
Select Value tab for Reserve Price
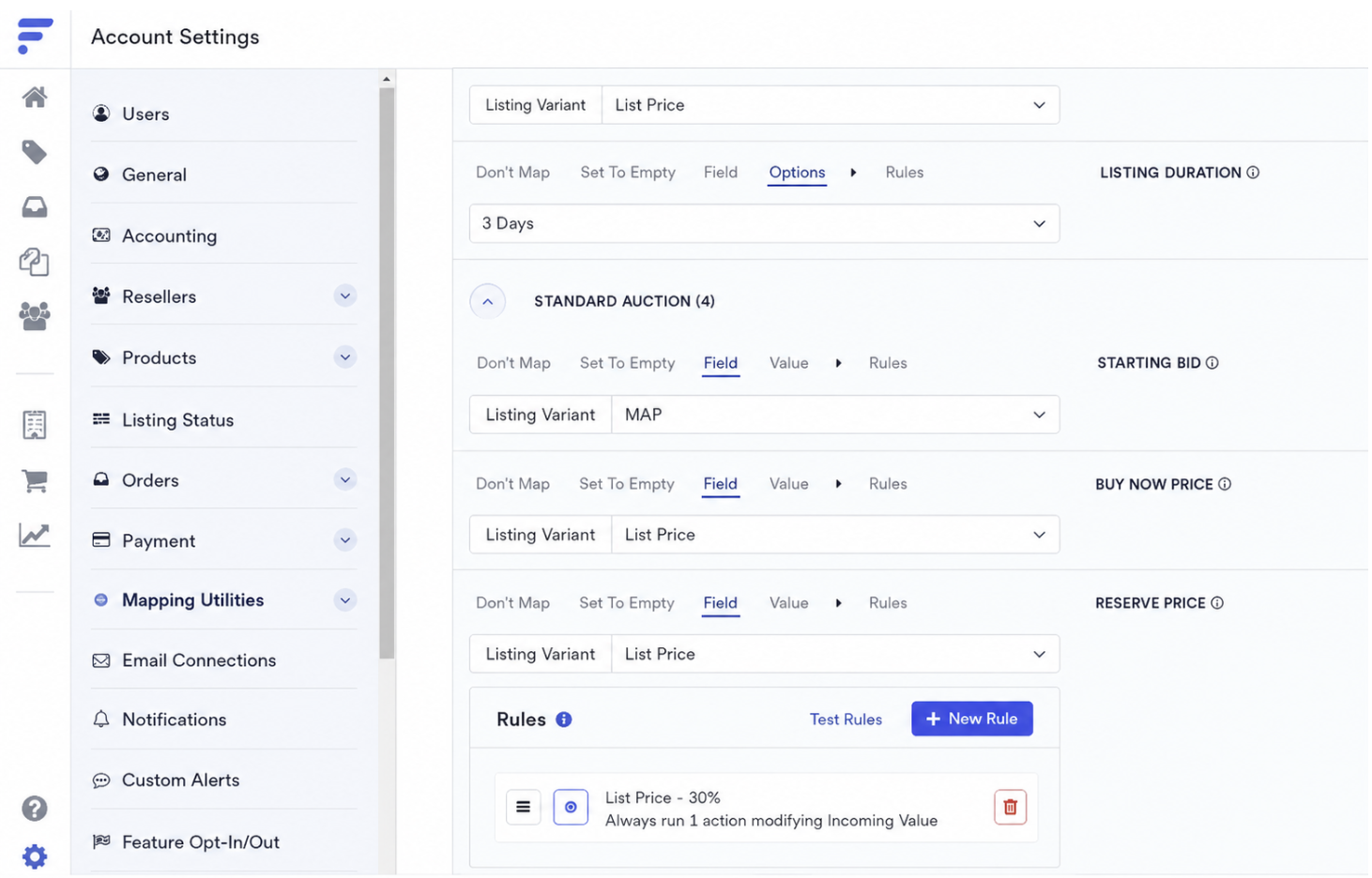pyautogui.click(x=789, y=603)
